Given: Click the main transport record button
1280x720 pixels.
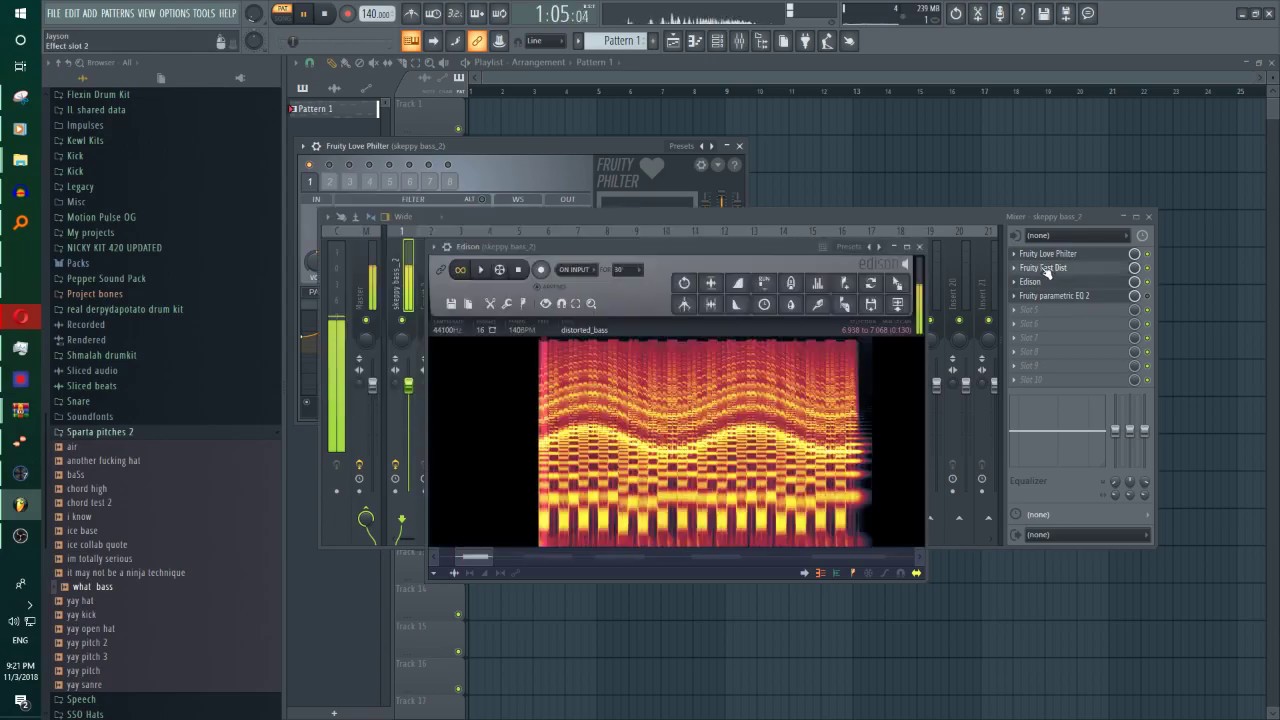Looking at the screenshot, I should click(x=347, y=14).
